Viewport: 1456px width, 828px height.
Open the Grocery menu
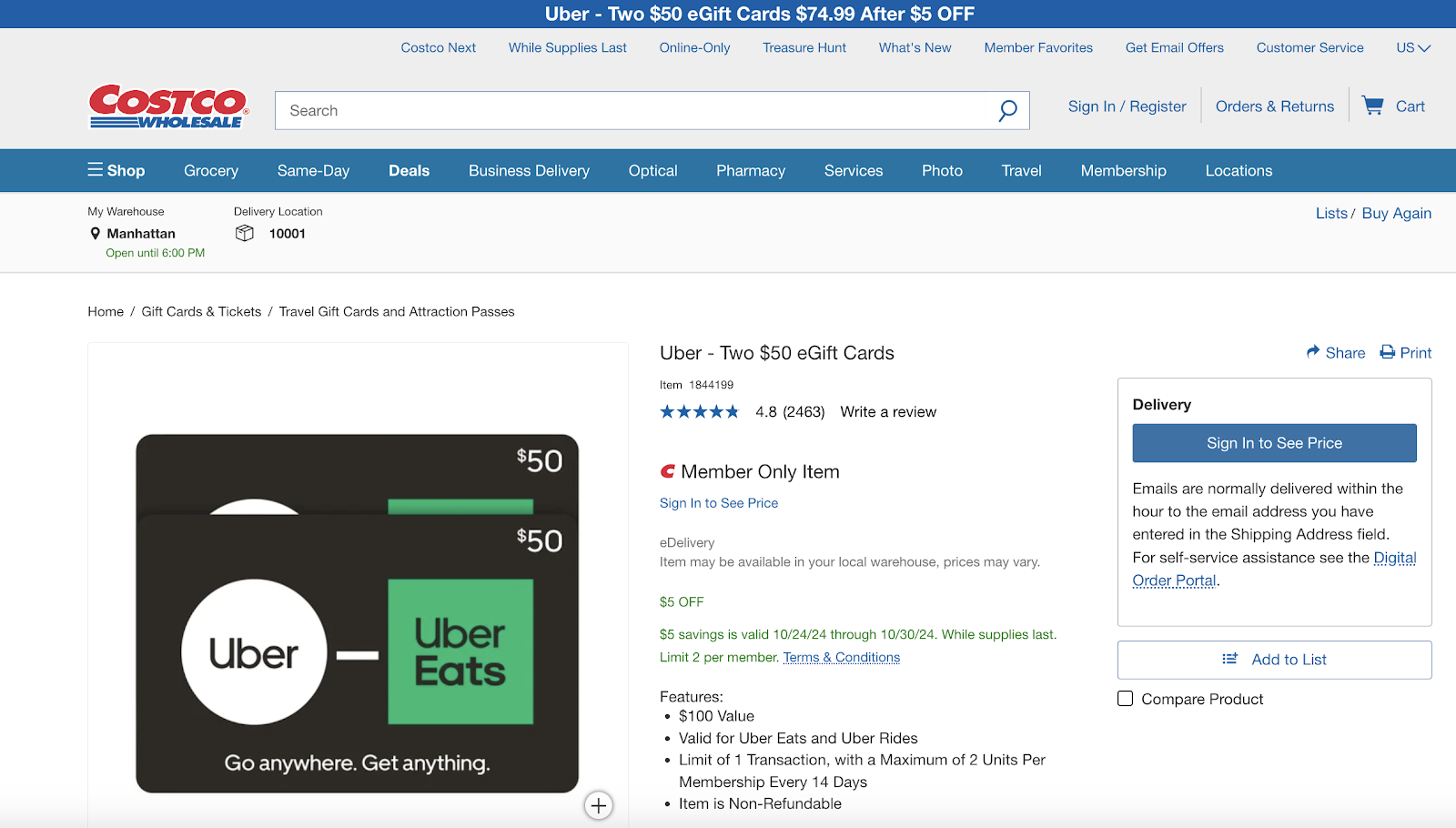[x=211, y=170]
